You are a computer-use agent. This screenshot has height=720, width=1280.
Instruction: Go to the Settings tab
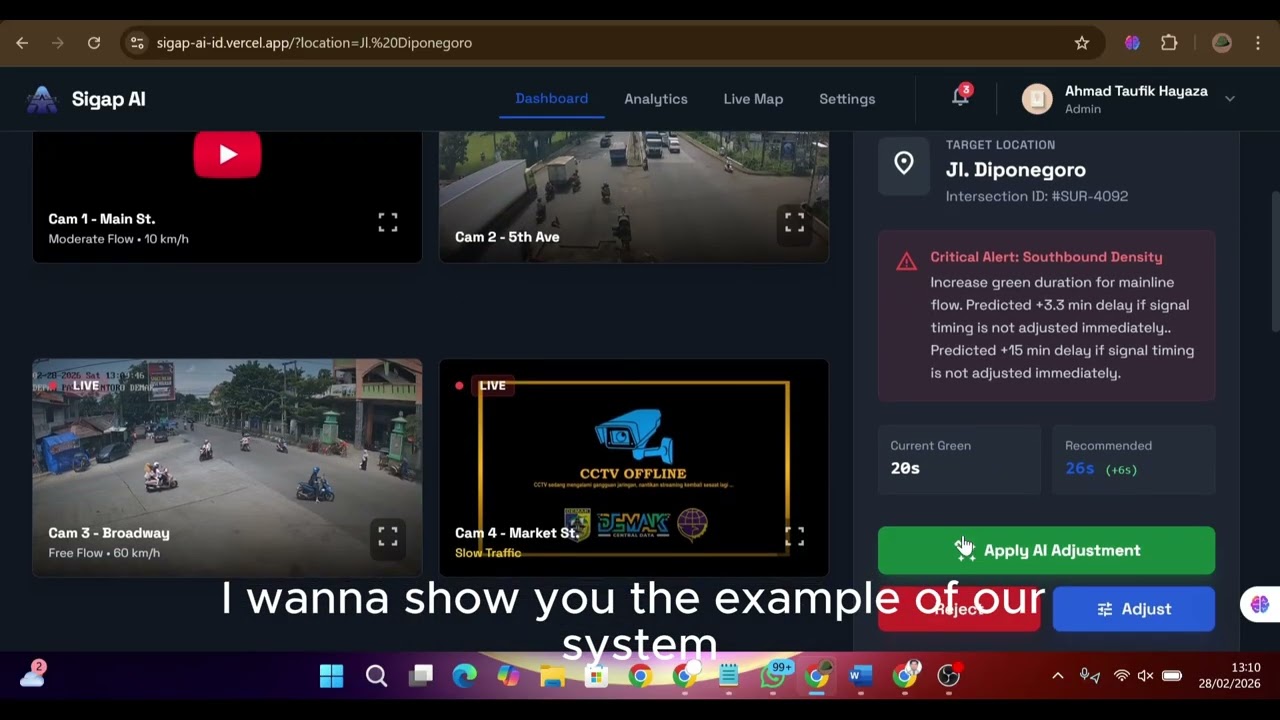pos(847,99)
